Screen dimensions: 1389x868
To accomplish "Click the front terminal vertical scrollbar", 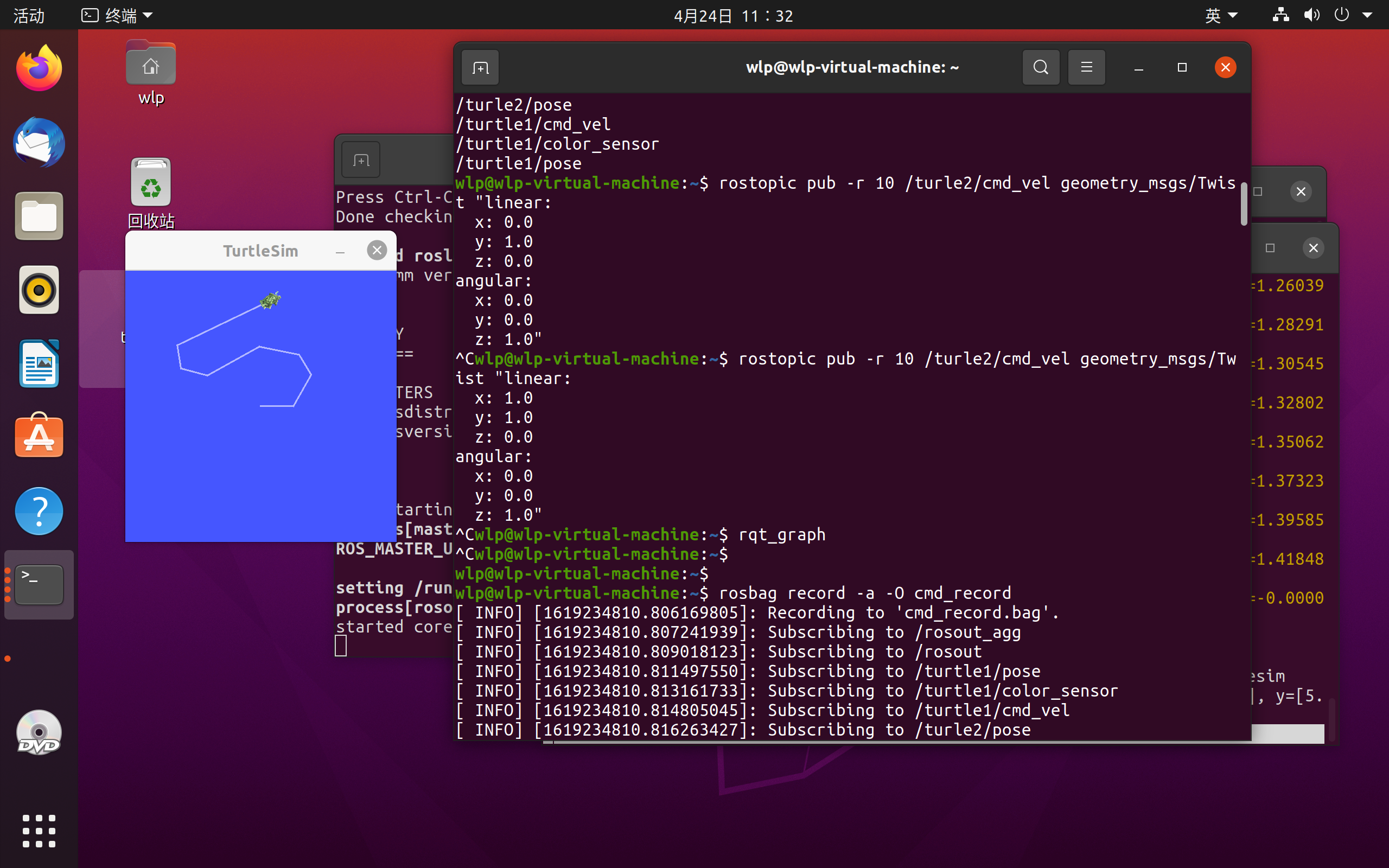I will [x=1243, y=205].
